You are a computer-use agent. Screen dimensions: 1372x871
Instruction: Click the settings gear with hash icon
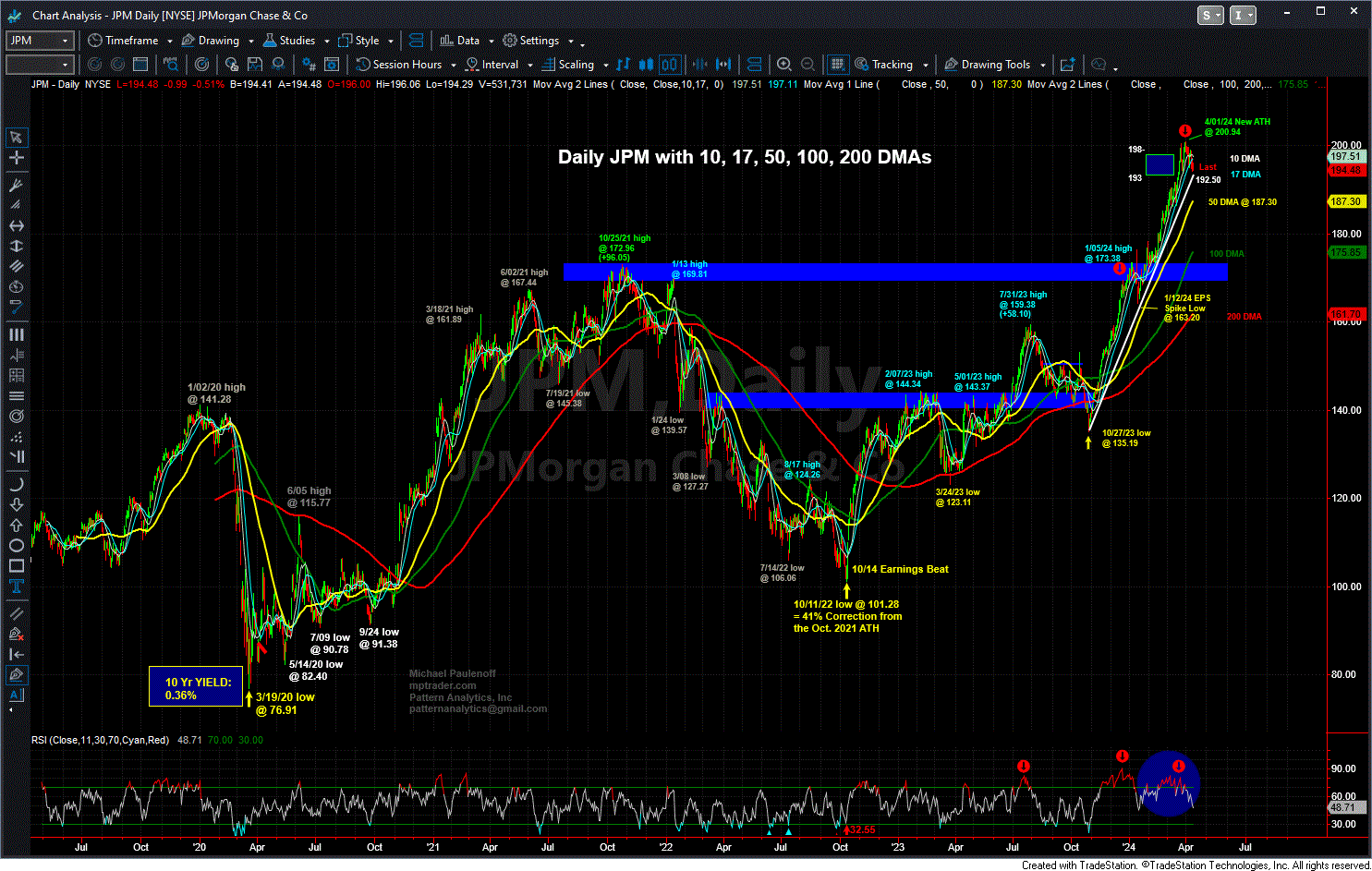tap(309, 65)
